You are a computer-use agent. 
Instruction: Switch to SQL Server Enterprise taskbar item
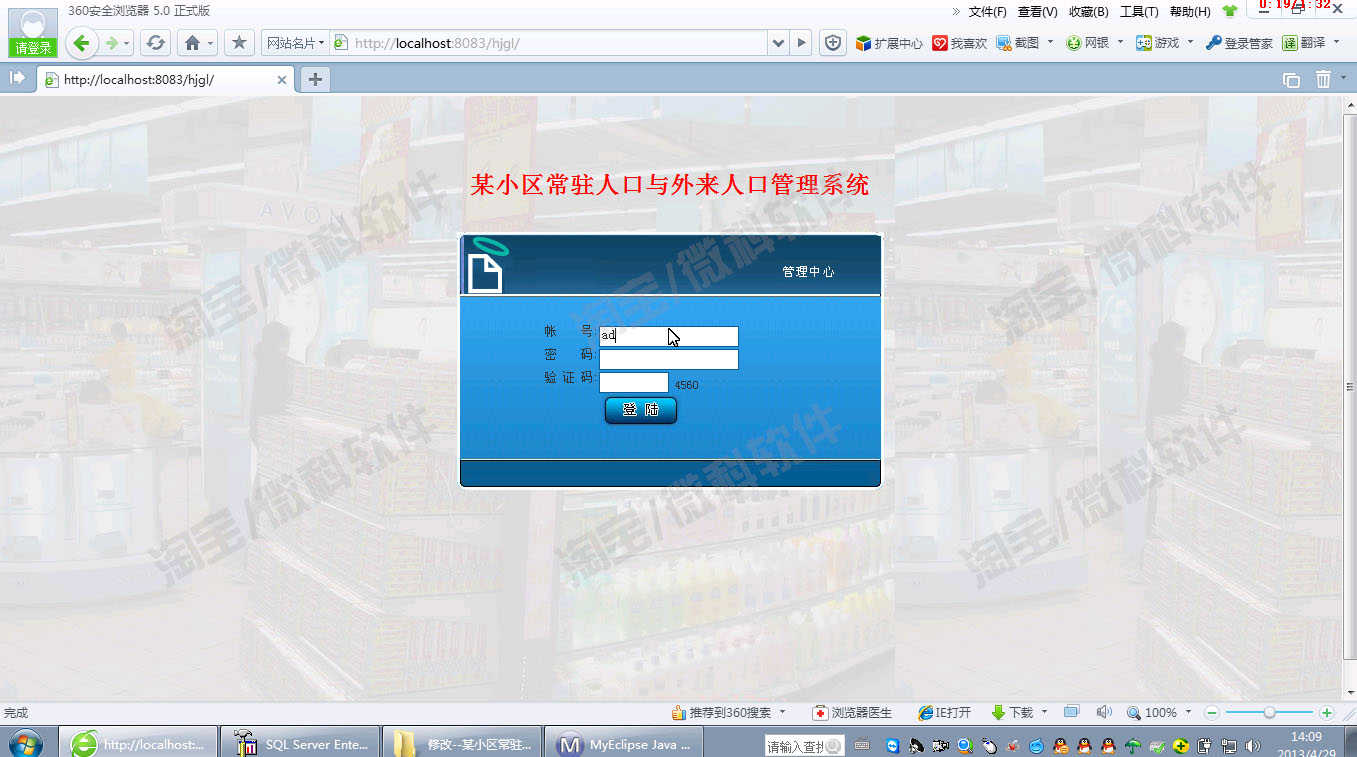(300, 743)
